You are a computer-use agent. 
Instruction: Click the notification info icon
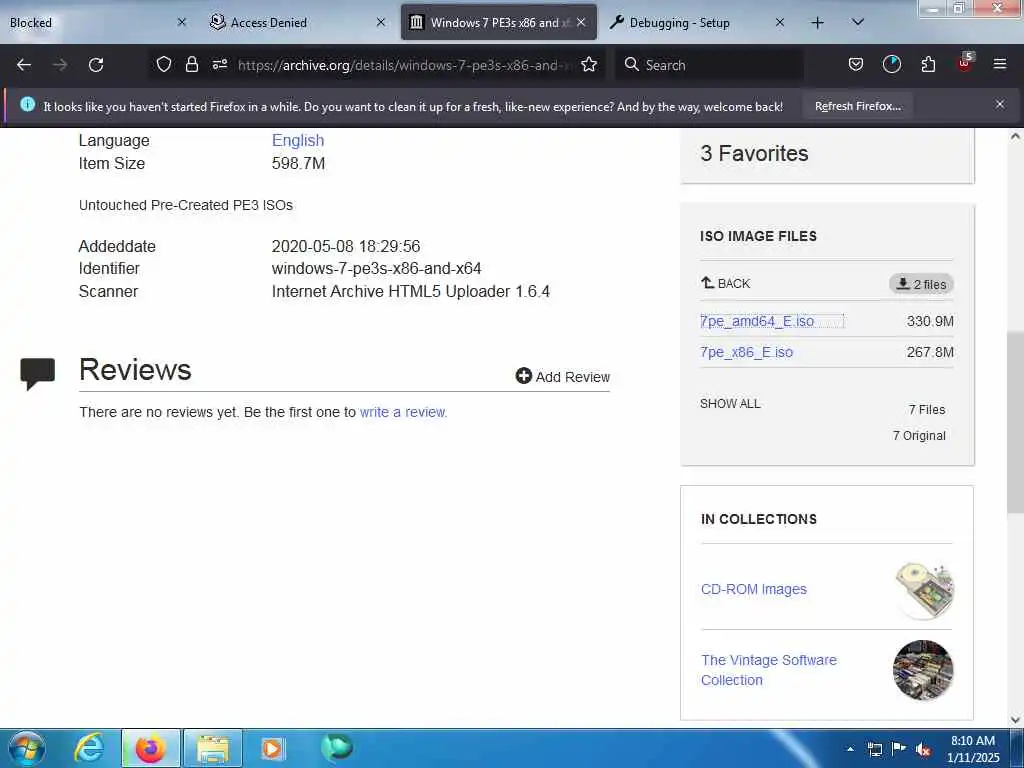[x=27, y=104]
